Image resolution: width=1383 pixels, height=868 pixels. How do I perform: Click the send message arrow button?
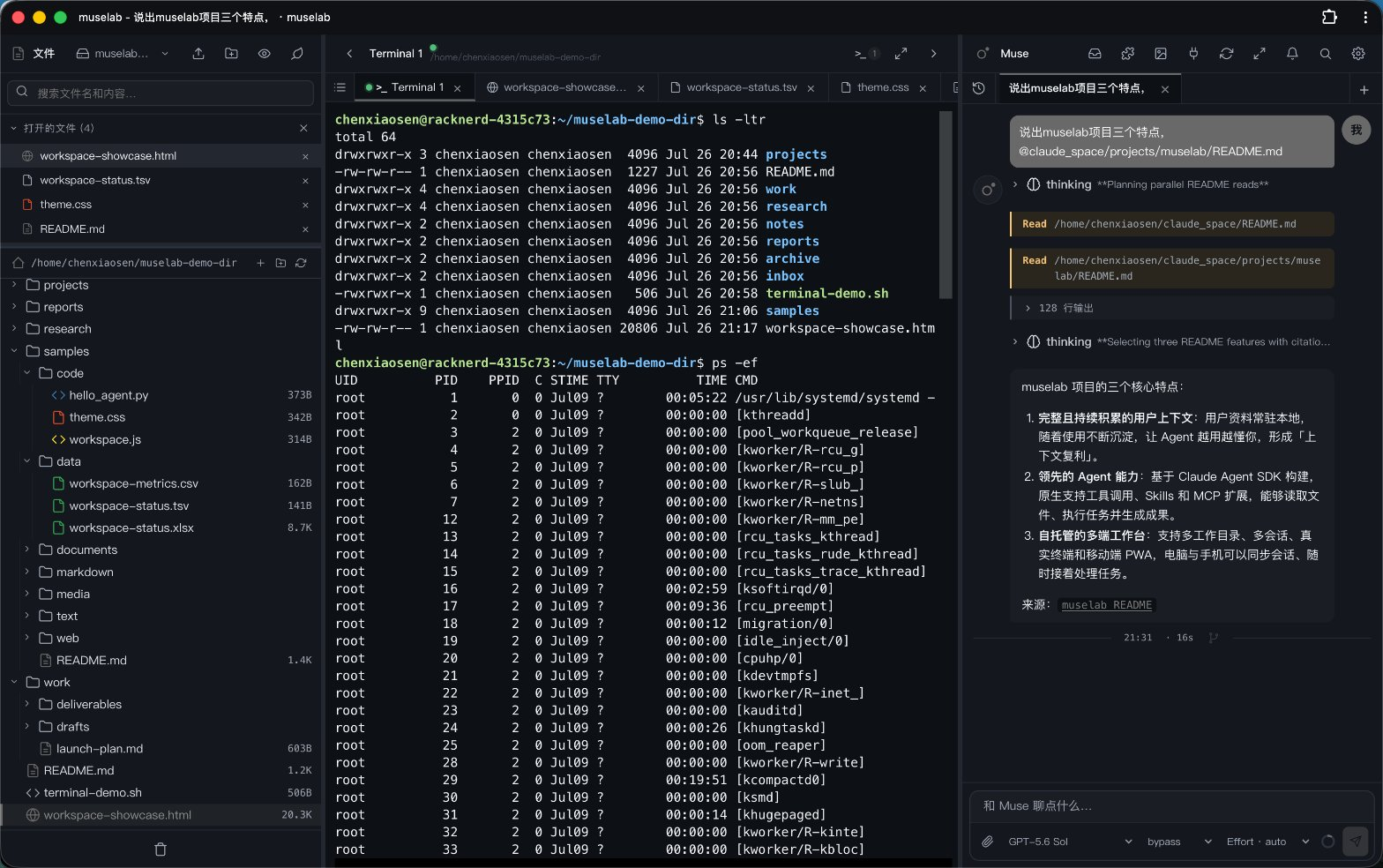click(x=1356, y=841)
